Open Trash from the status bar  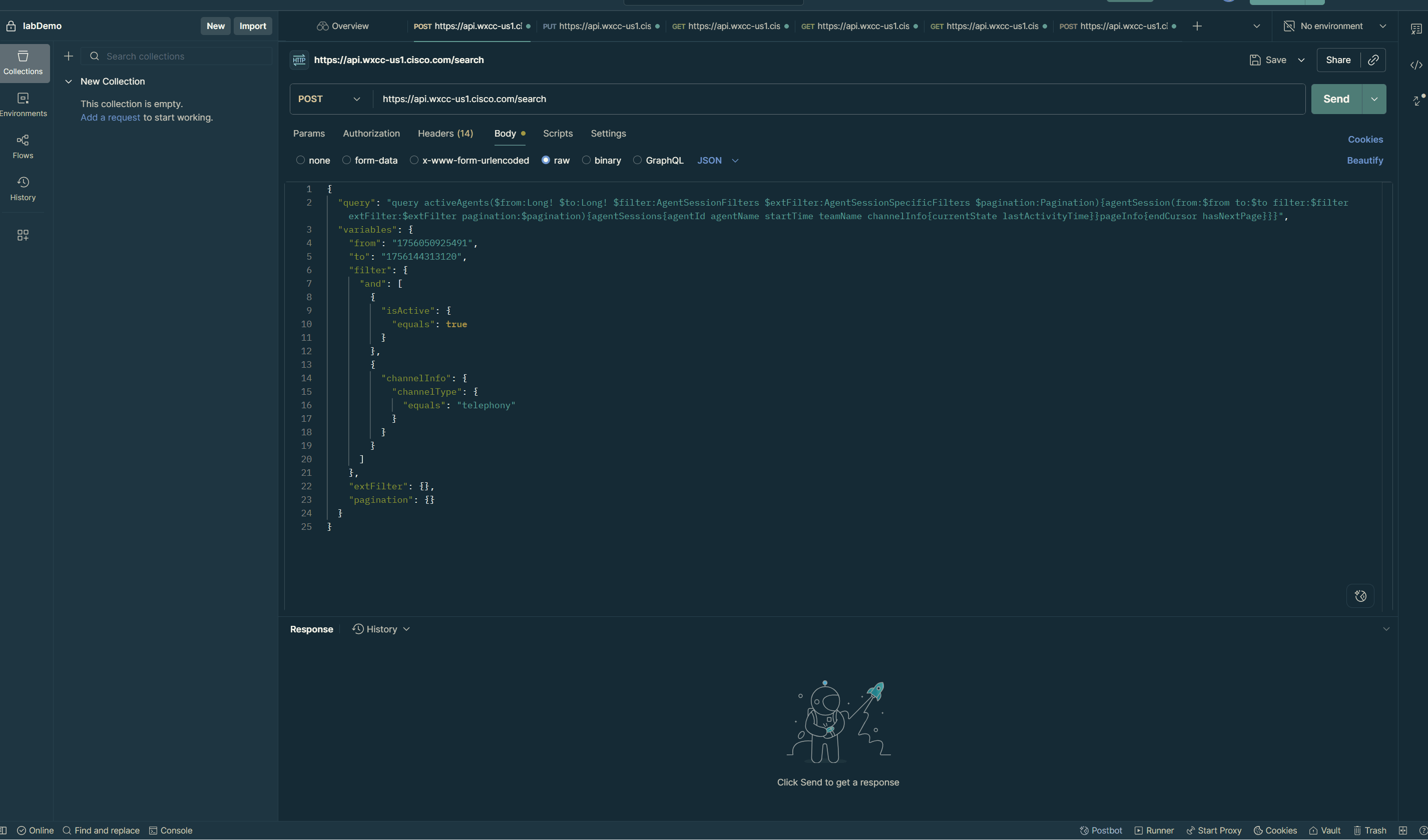coord(1369,830)
